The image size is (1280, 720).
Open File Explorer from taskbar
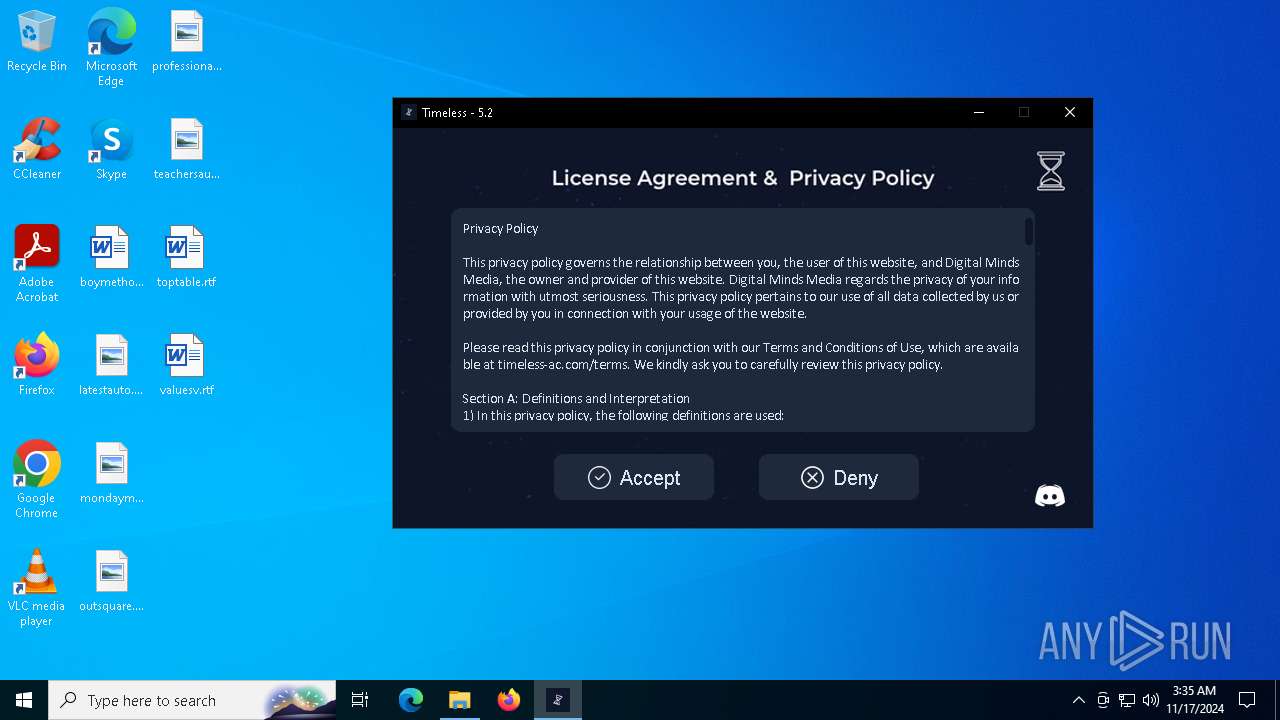tap(460, 700)
